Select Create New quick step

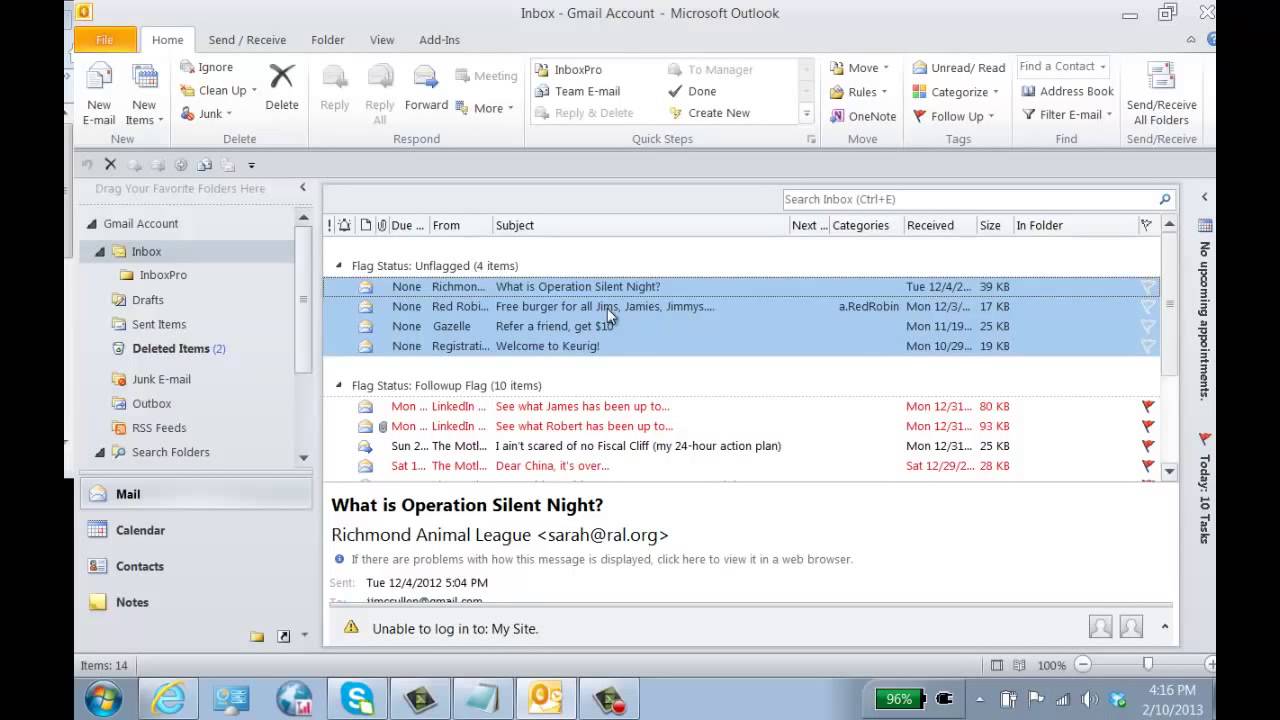click(709, 113)
